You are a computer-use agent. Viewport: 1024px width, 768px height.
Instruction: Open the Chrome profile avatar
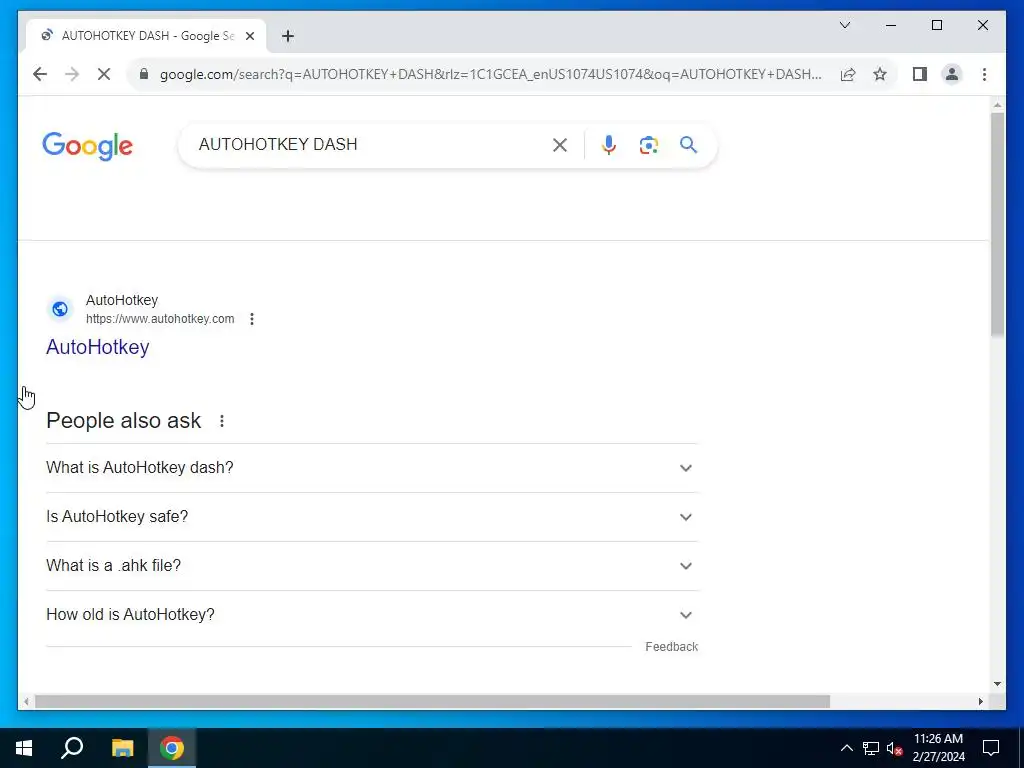(x=952, y=74)
